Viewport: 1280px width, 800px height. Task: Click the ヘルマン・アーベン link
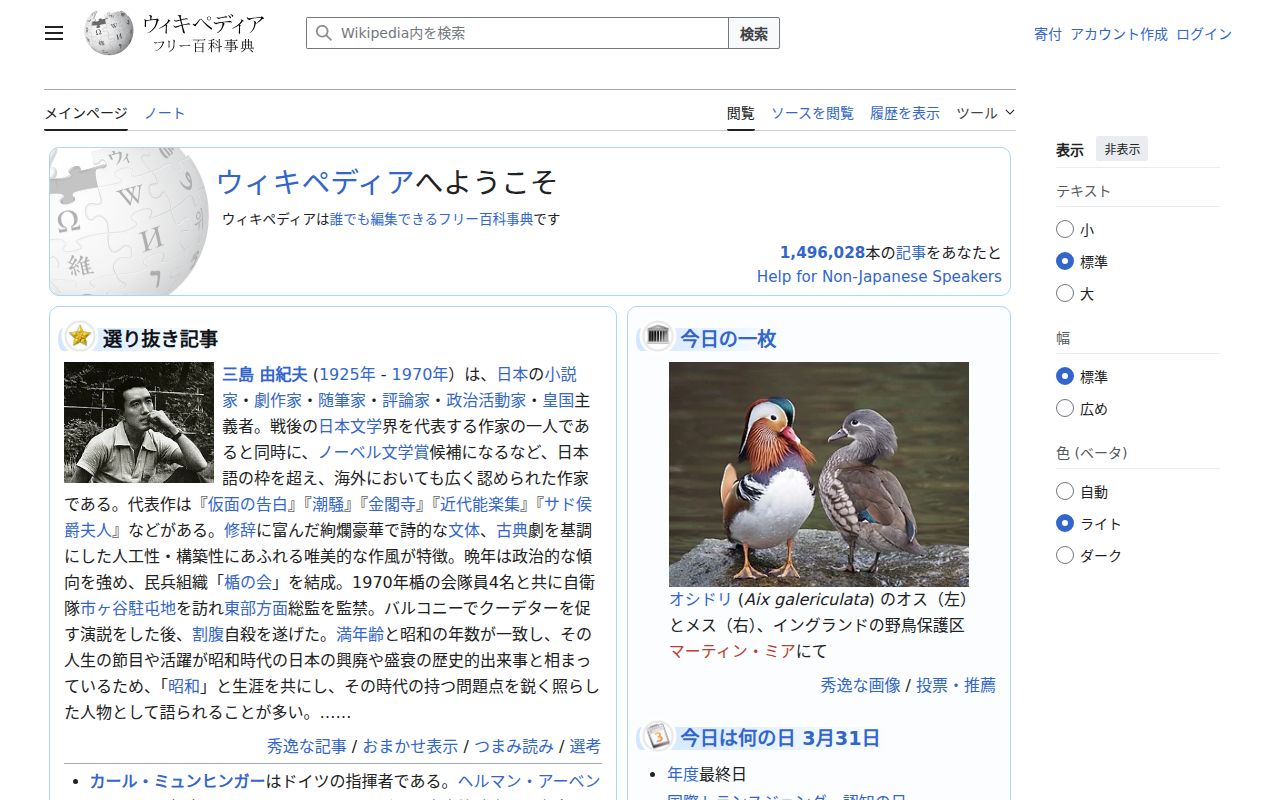[x=530, y=781]
